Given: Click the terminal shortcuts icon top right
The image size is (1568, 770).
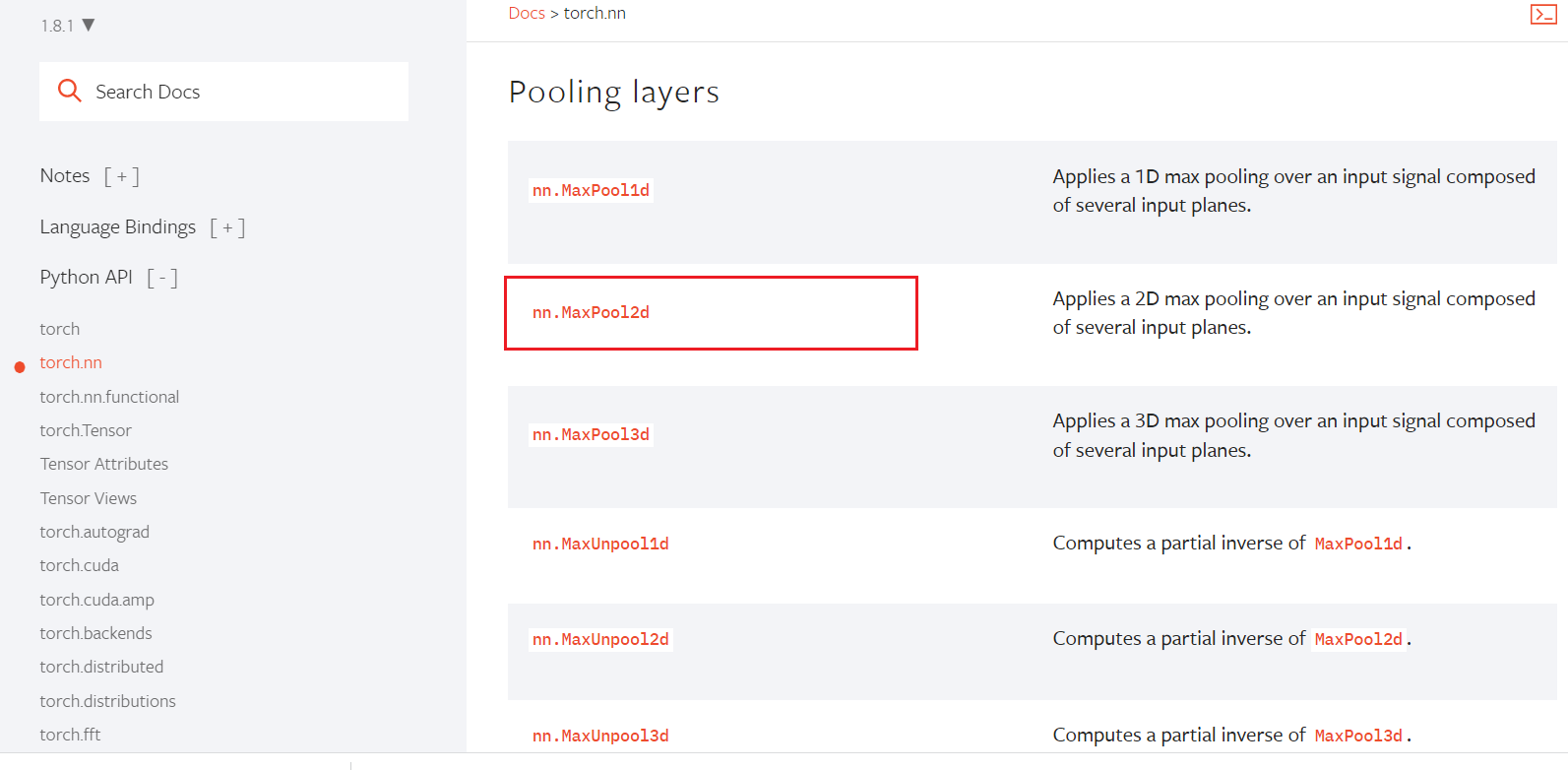Looking at the screenshot, I should (x=1542, y=14).
